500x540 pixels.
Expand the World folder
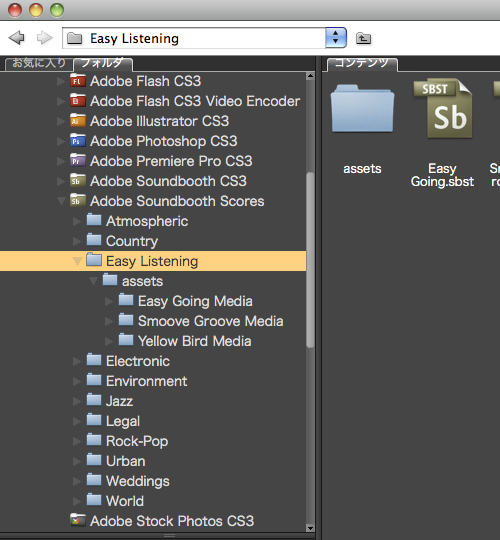click(77, 501)
